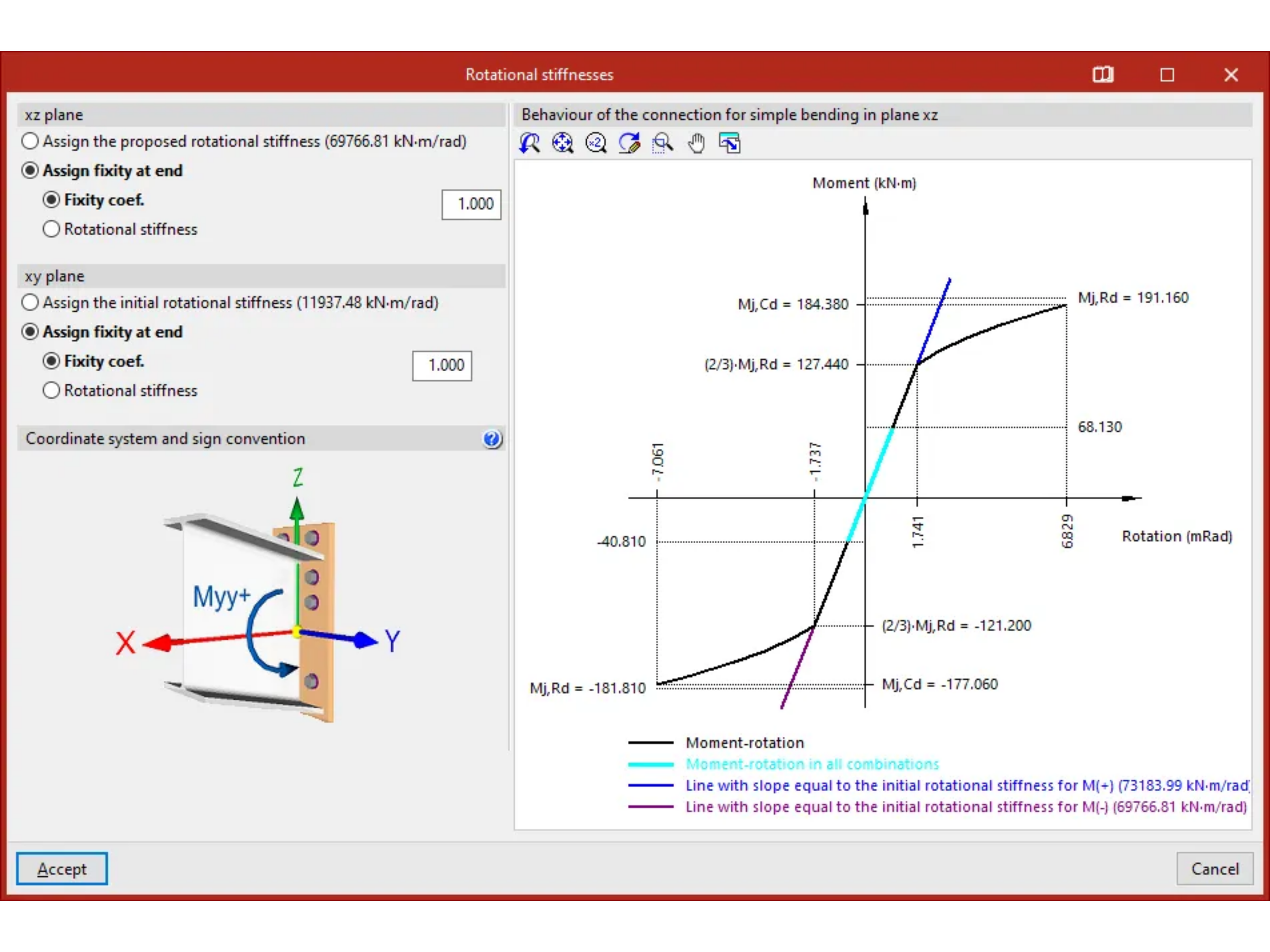1270x952 pixels.
Task: Click the previous zoom view icon
Action: point(529,143)
